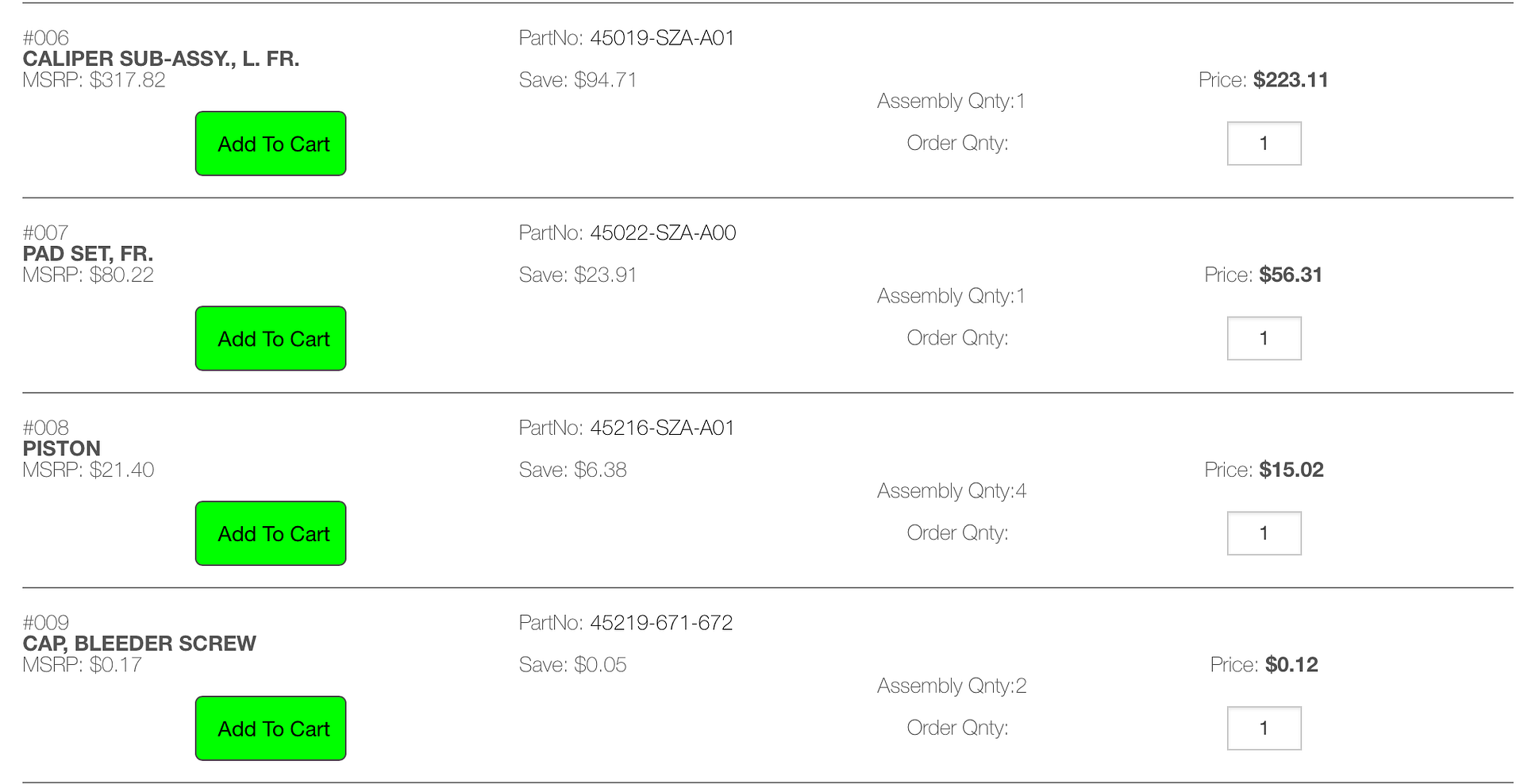This screenshot has height=784, width=1524.
Task: Focus order quantity field for caliper sub-assy
Action: (1264, 144)
